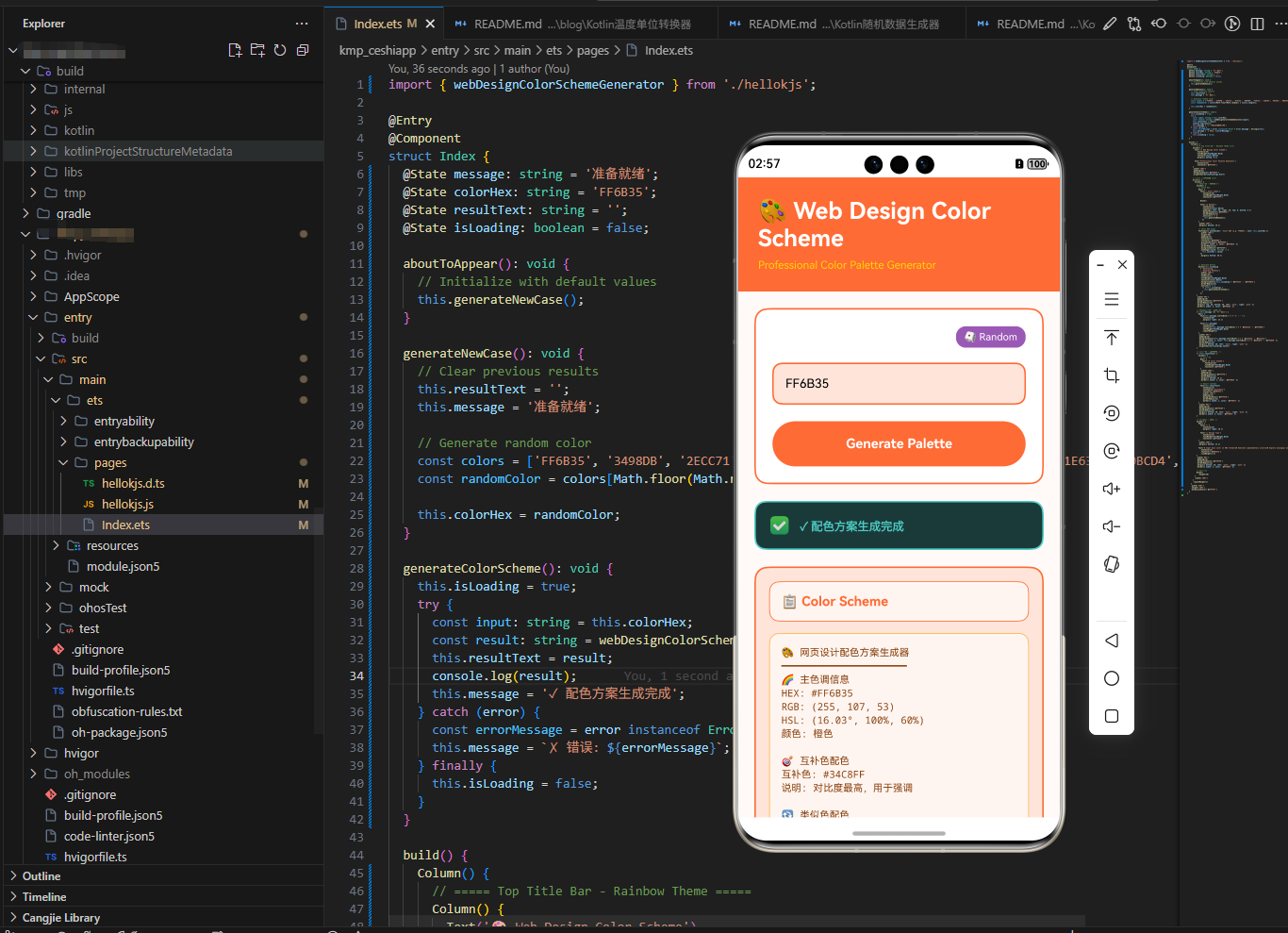Viewport: 1288px width, 933px height.
Task: Tap emulator Back triangle button
Action: pyautogui.click(x=1112, y=641)
